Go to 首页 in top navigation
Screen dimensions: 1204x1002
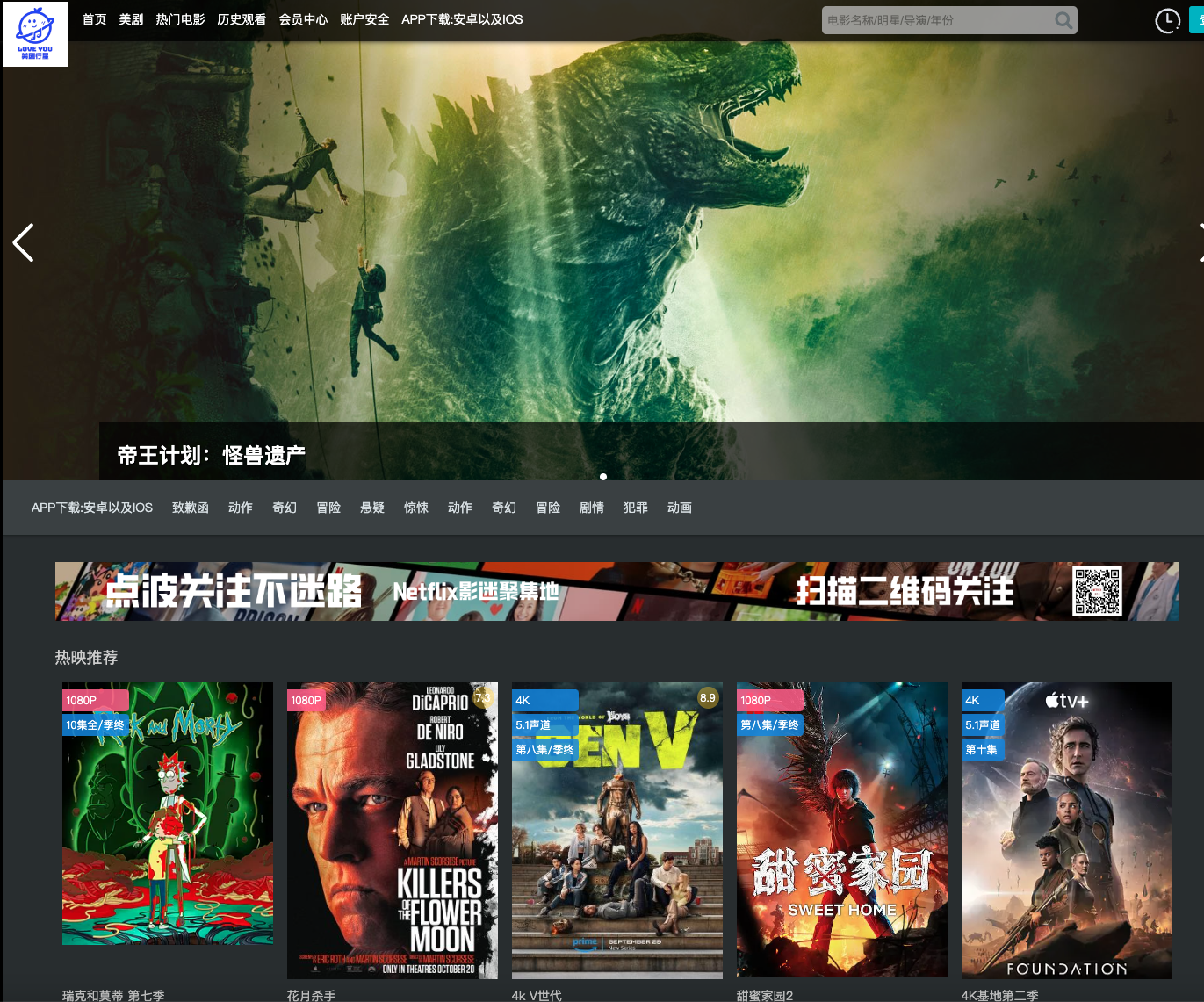94,19
